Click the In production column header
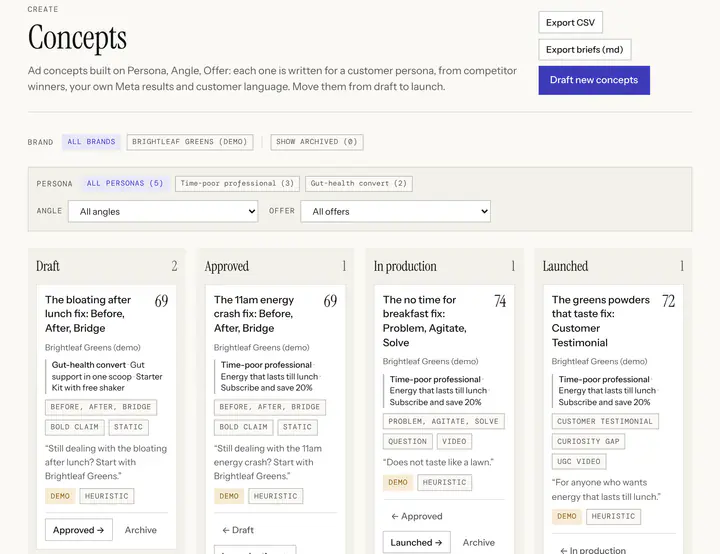720x554 pixels. pos(405,266)
